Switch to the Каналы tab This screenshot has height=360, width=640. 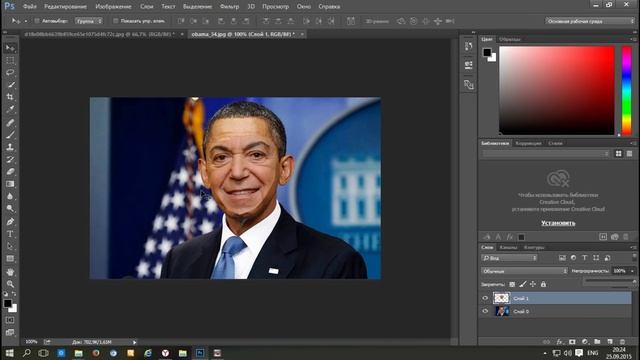pyautogui.click(x=508, y=247)
